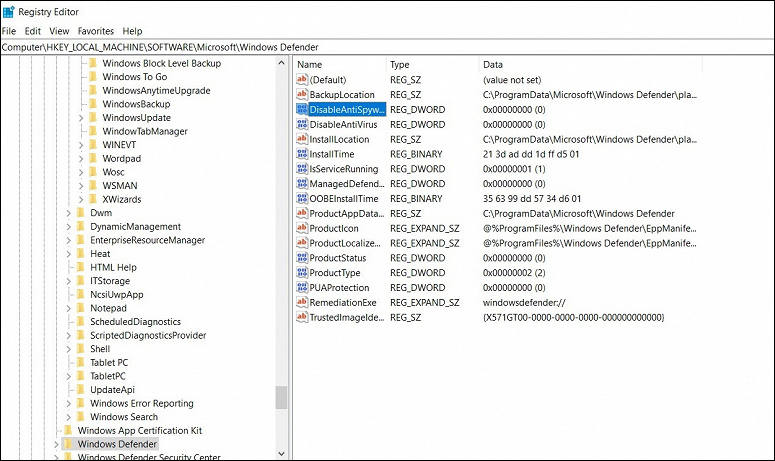Click the ManagedDefender DWORD icon
775x461 pixels.
(301, 183)
